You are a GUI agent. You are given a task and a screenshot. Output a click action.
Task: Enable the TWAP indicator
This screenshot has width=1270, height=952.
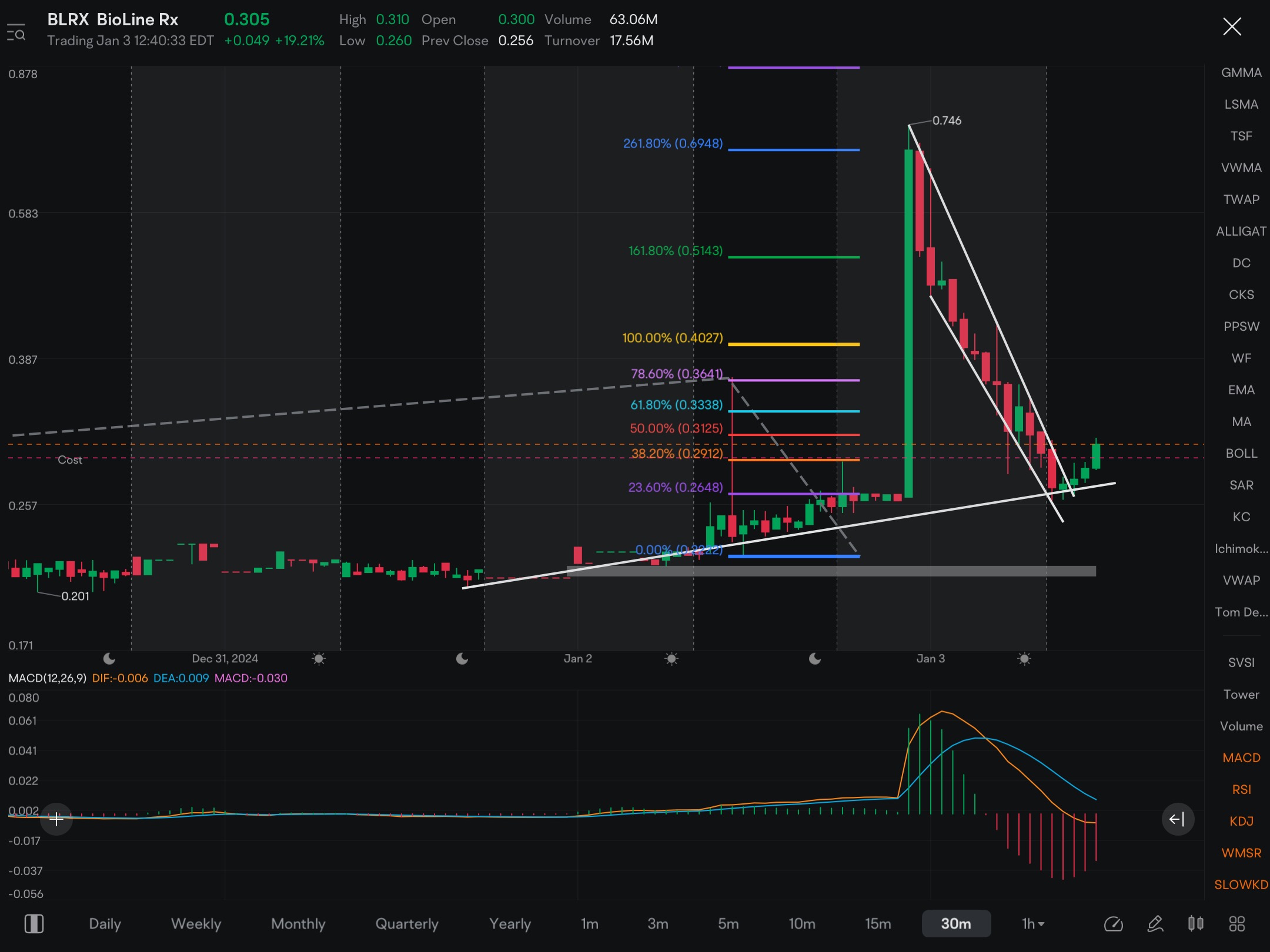[1241, 199]
